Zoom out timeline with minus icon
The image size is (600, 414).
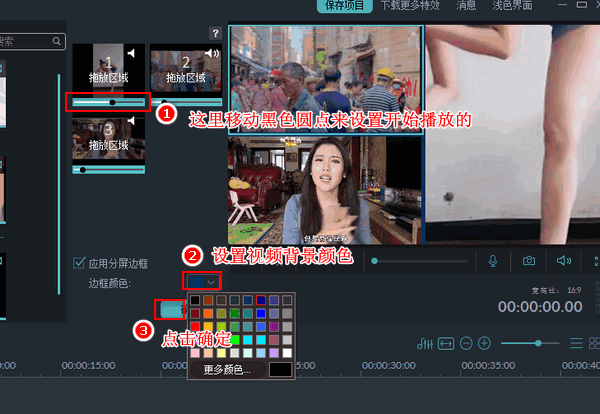[466, 343]
